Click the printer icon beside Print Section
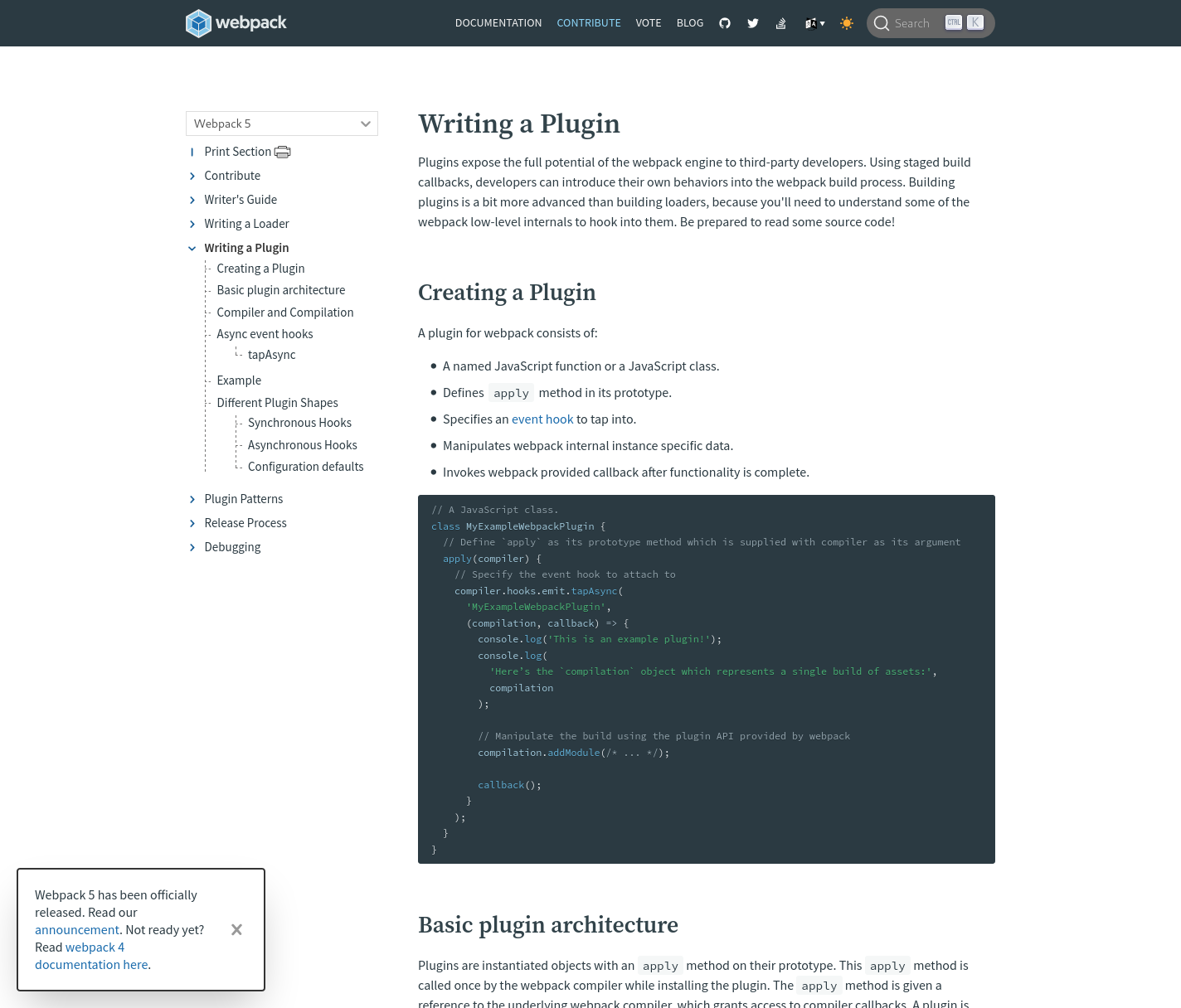 pyautogui.click(x=283, y=152)
